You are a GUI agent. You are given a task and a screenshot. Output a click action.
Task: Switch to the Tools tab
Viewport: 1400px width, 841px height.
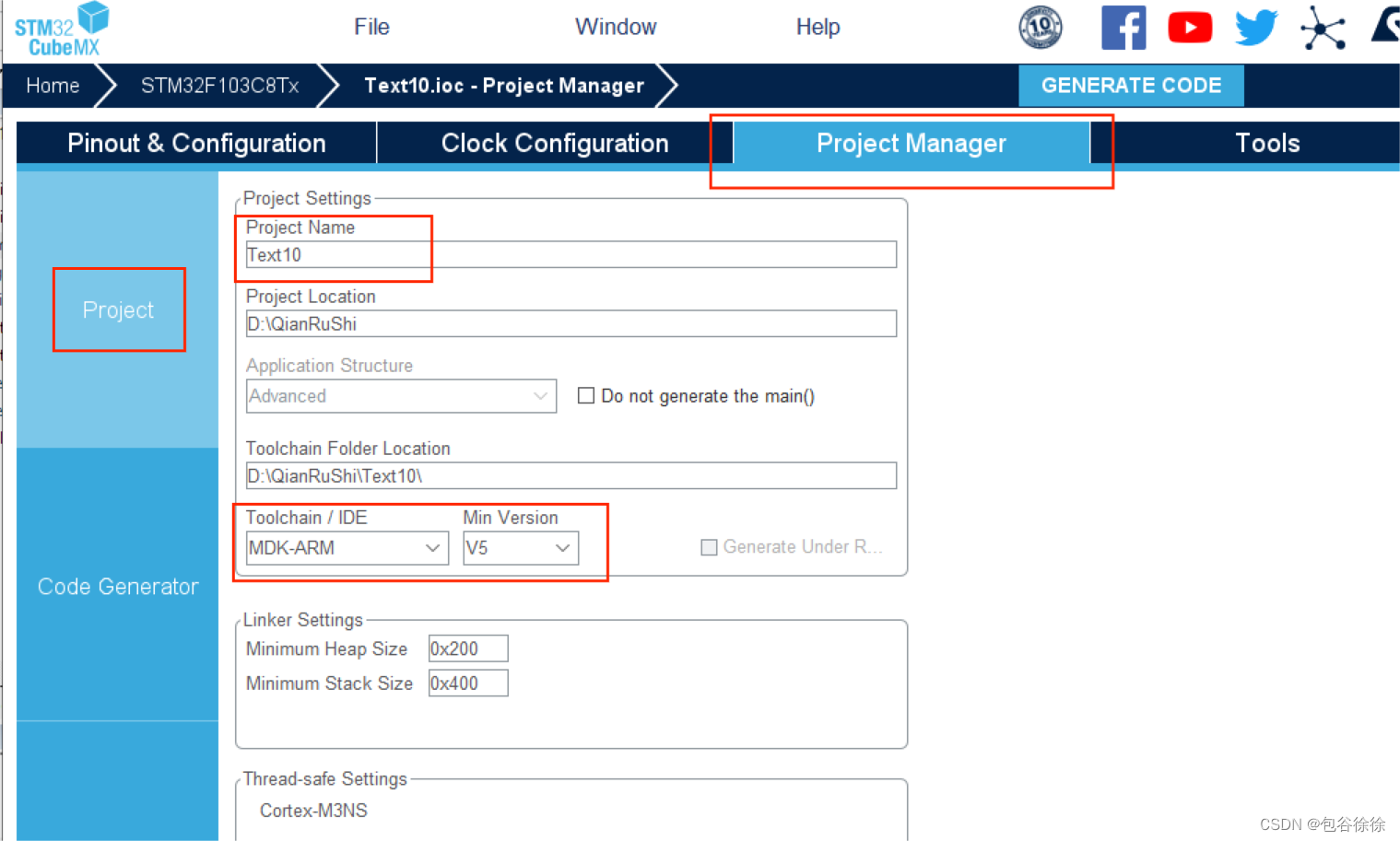coord(1267,143)
